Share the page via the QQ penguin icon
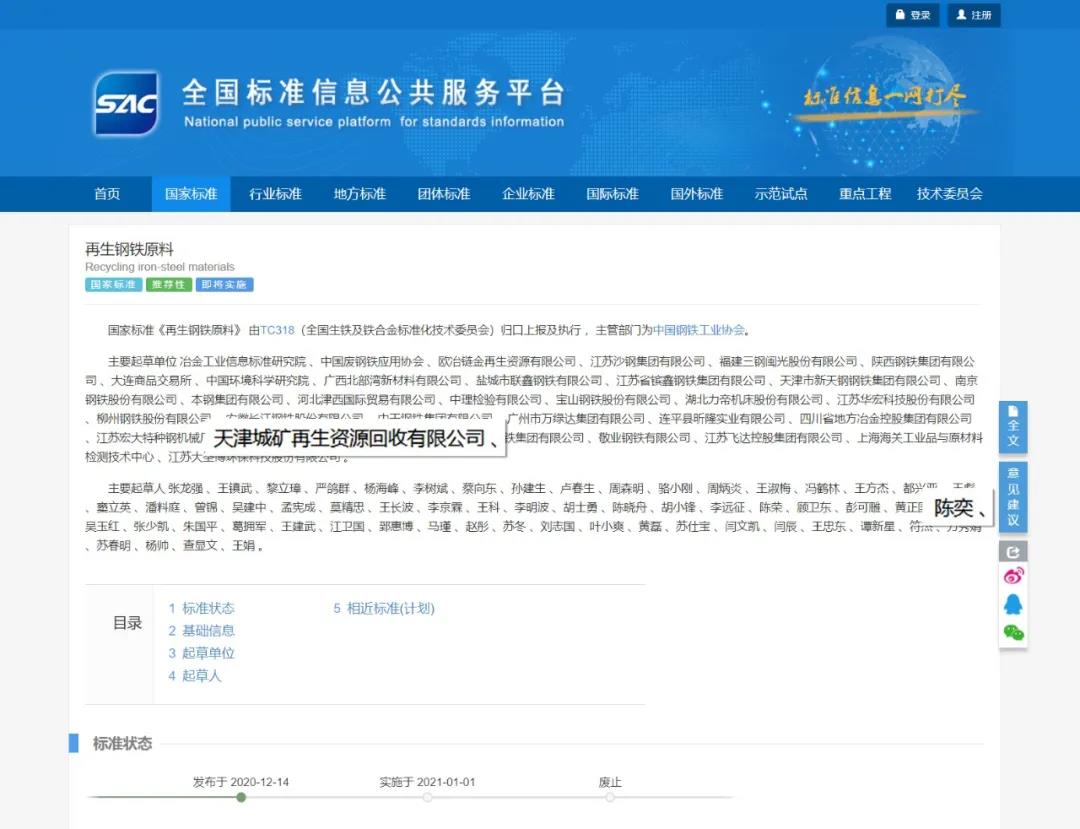1080x829 pixels. pyautogui.click(x=1013, y=605)
